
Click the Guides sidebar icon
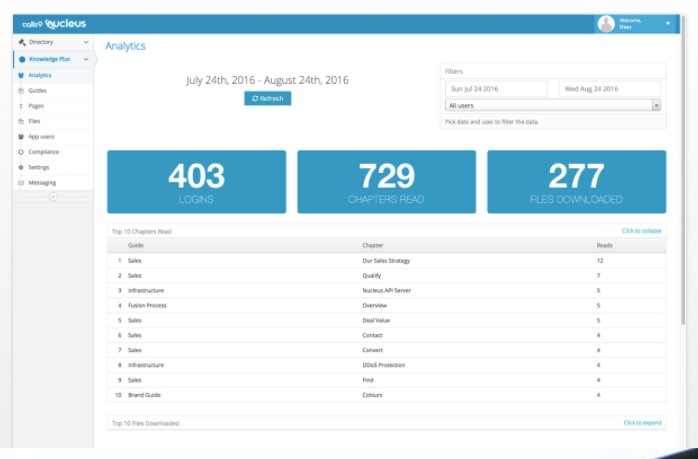pos(21,91)
